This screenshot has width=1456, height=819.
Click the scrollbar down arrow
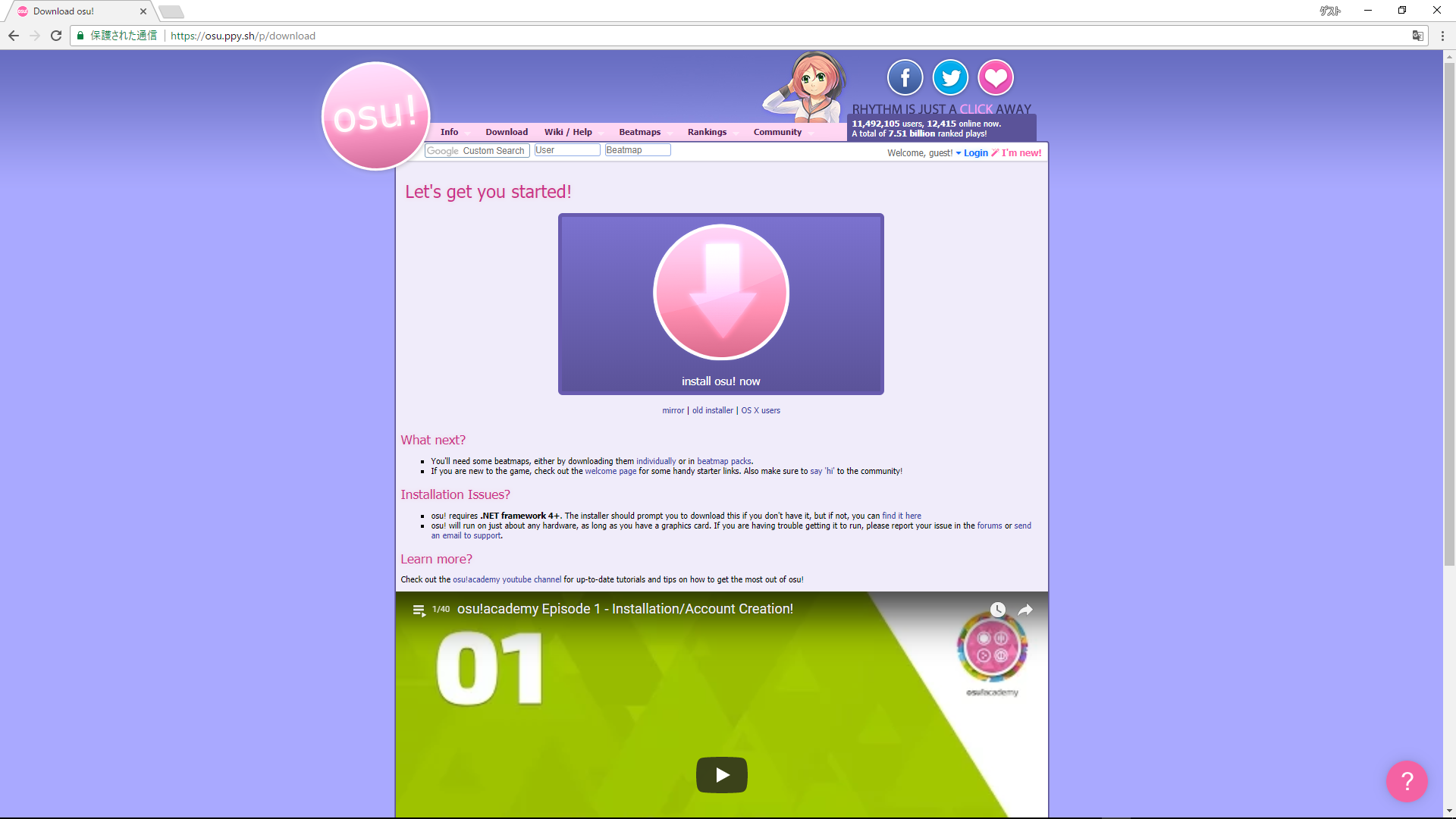click(1449, 811)
